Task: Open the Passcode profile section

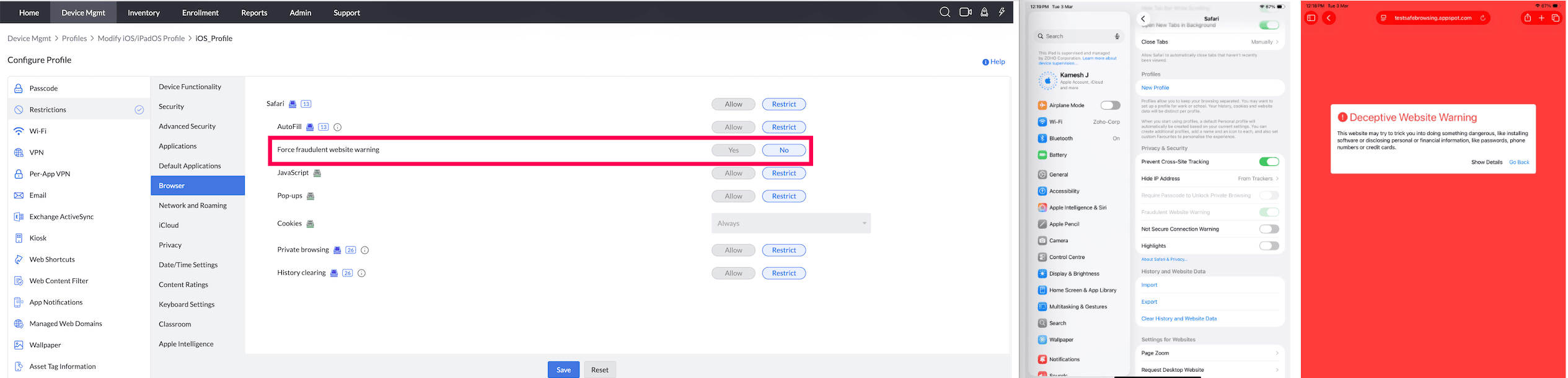Action: pyautogui.click(x=79, y=88)
